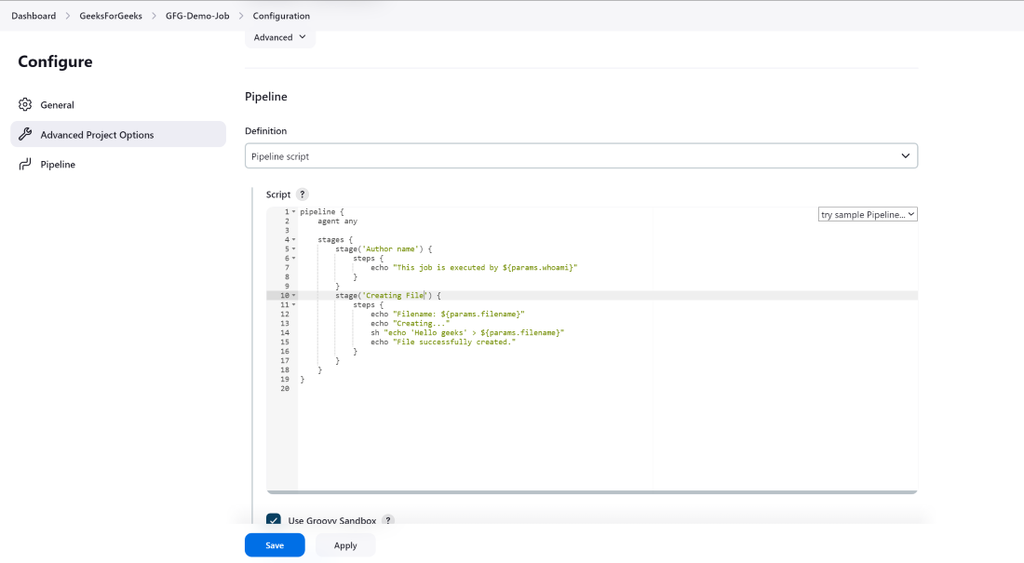Screen dimensions: 1024x563
Task: Open GeeksForGeeks breadcrumb link
Action: point(111,16)
